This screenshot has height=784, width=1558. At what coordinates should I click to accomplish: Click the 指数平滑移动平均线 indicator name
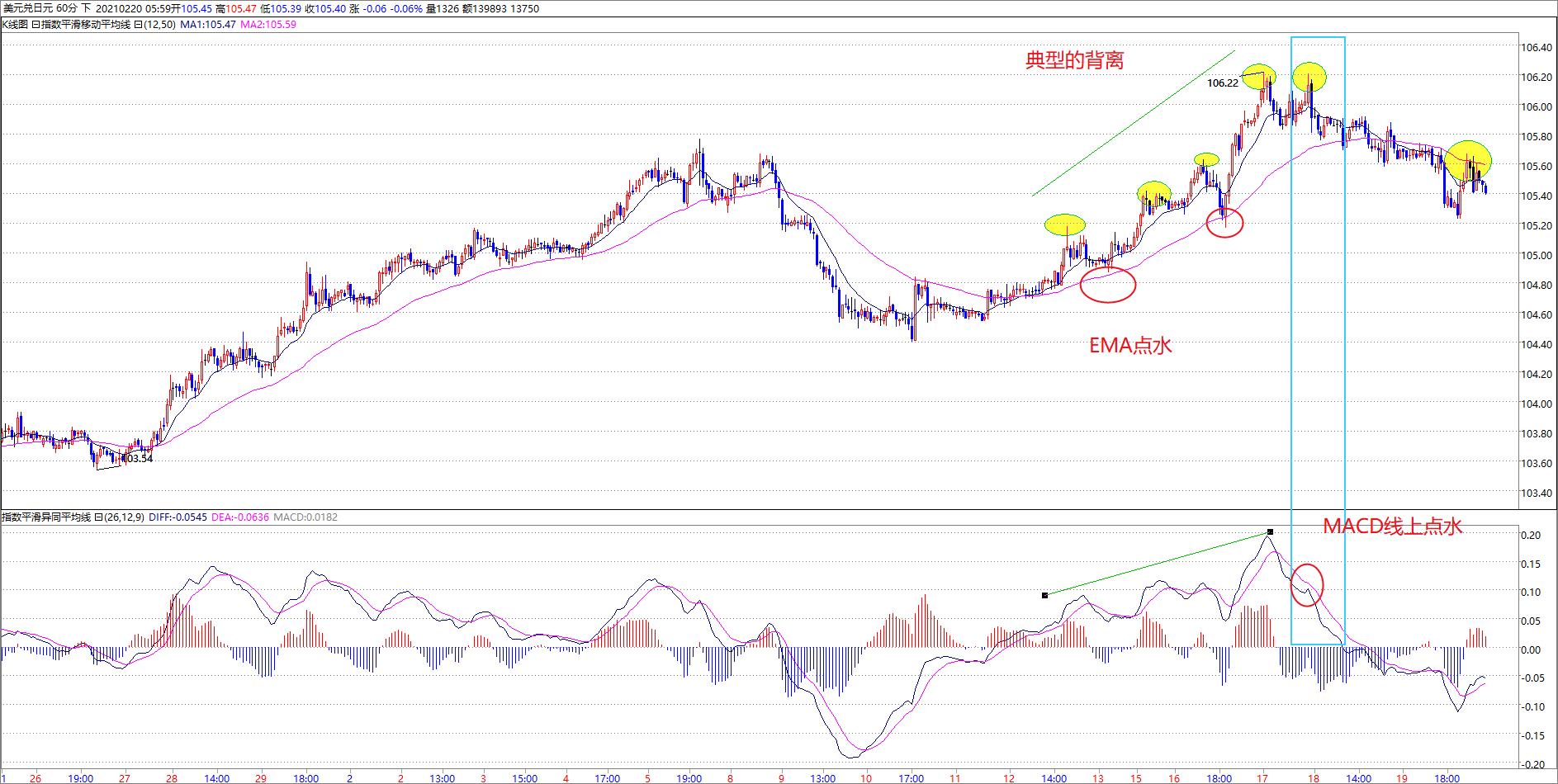click(x=86, y=25)
